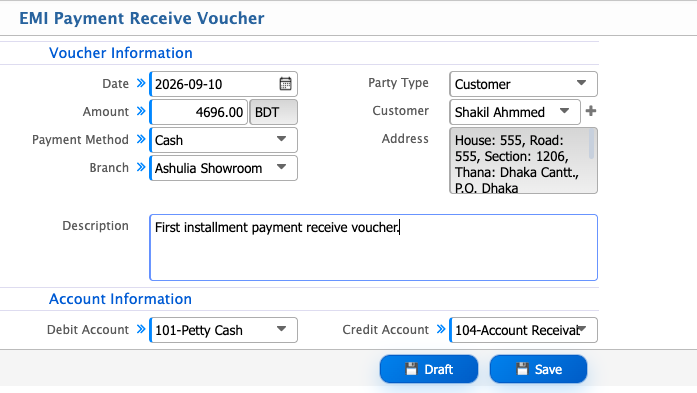697x393 pixels.
Task: Open the calendar picker for Date
Action: click(285, 84)
